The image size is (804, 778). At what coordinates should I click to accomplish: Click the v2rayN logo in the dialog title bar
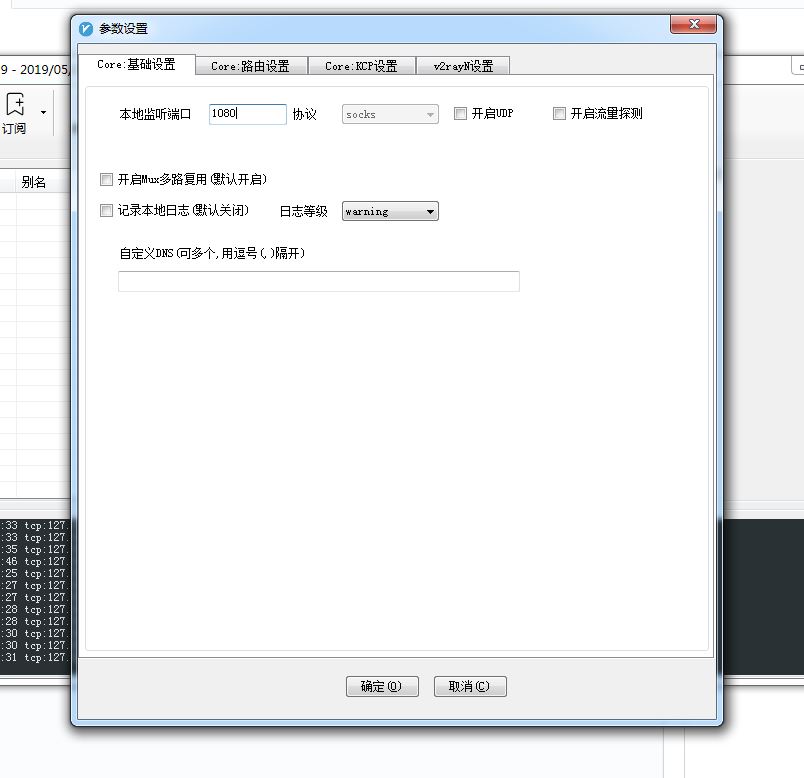(x=84, y=28)
